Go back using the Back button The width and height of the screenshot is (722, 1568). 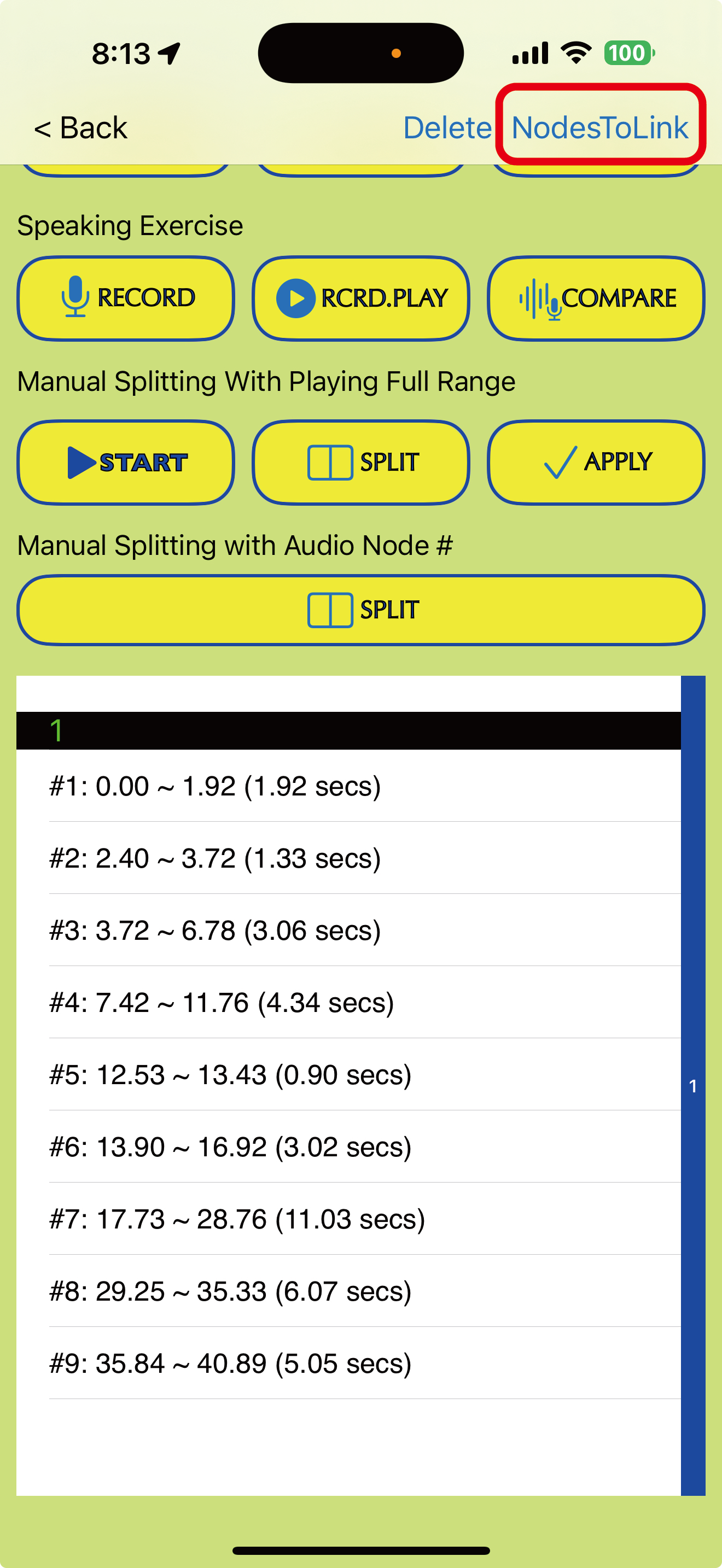[81, 128]
